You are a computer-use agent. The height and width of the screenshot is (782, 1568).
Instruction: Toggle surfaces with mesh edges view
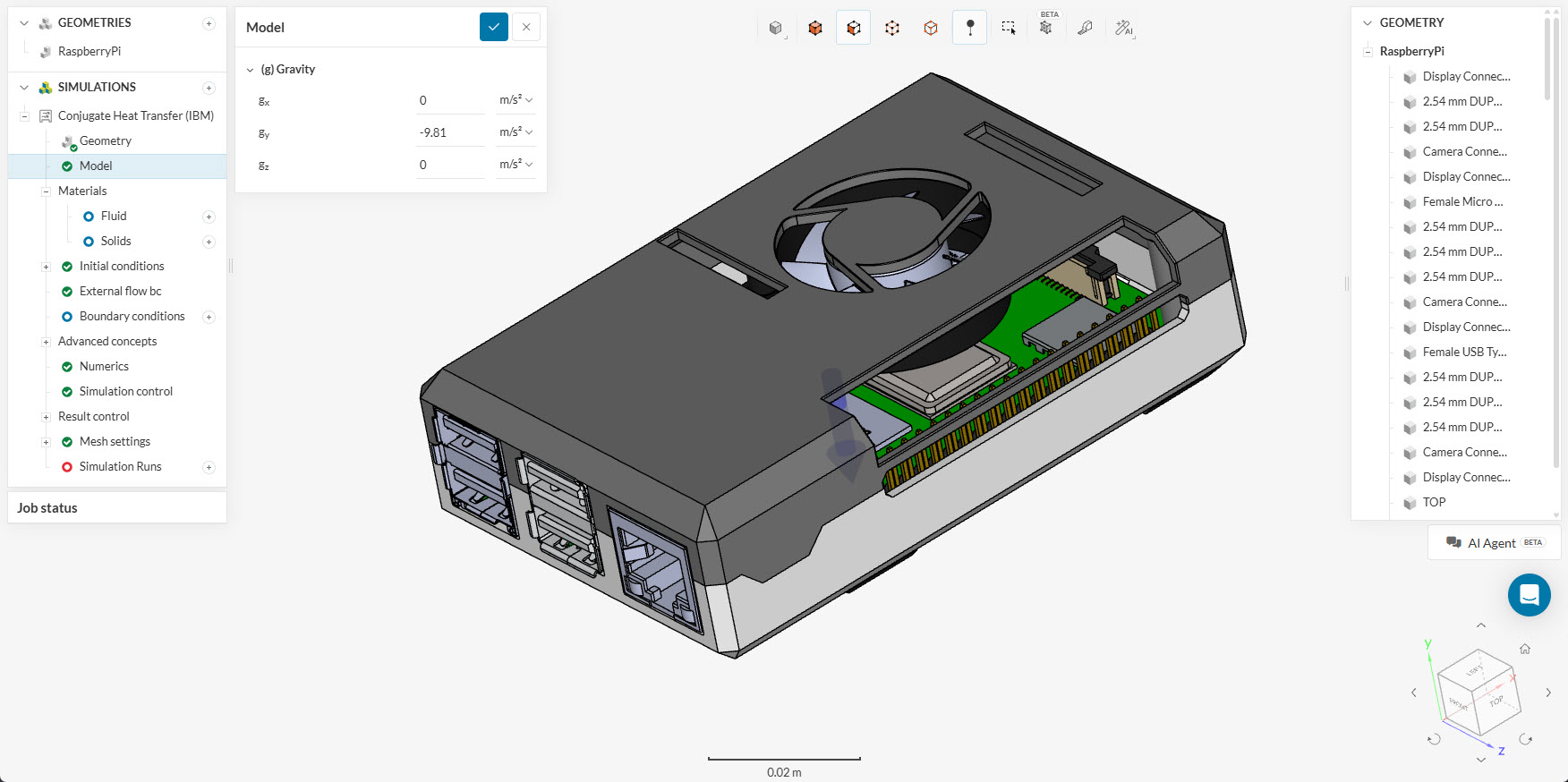tap(853, 28)
